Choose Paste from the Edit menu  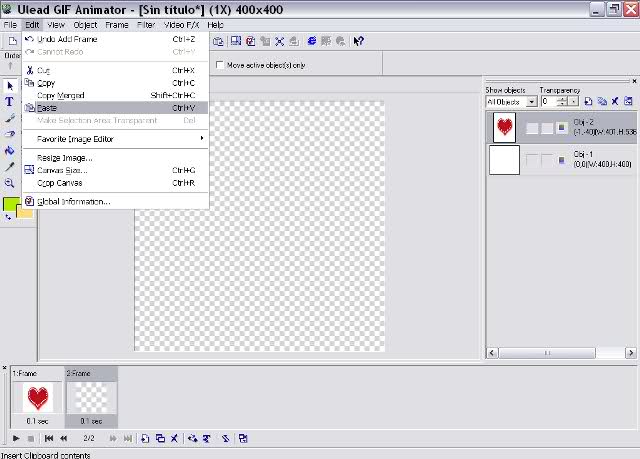116,108
